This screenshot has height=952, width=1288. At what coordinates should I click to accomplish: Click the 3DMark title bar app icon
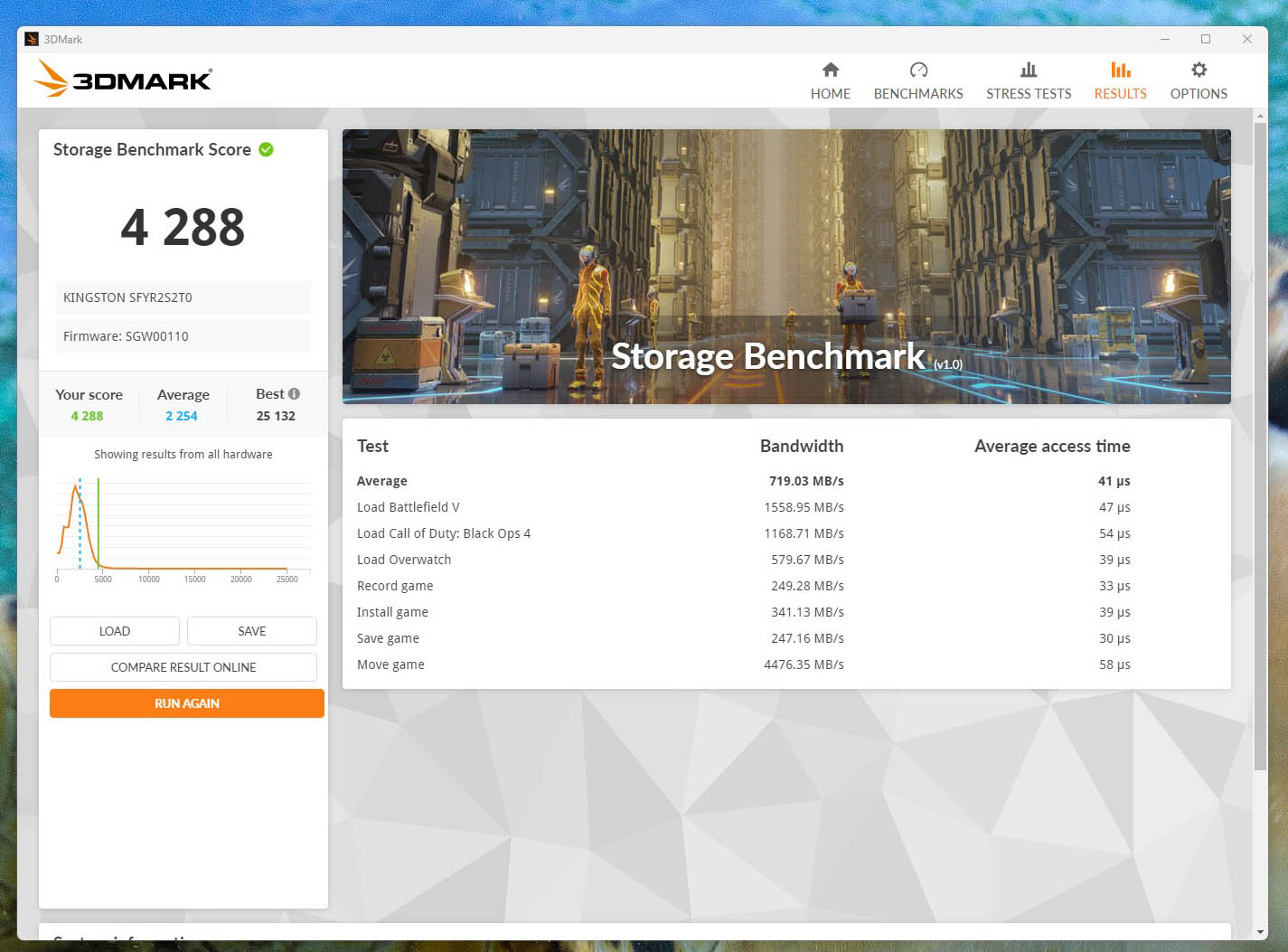pyautogui.click(x=32, y=39)
